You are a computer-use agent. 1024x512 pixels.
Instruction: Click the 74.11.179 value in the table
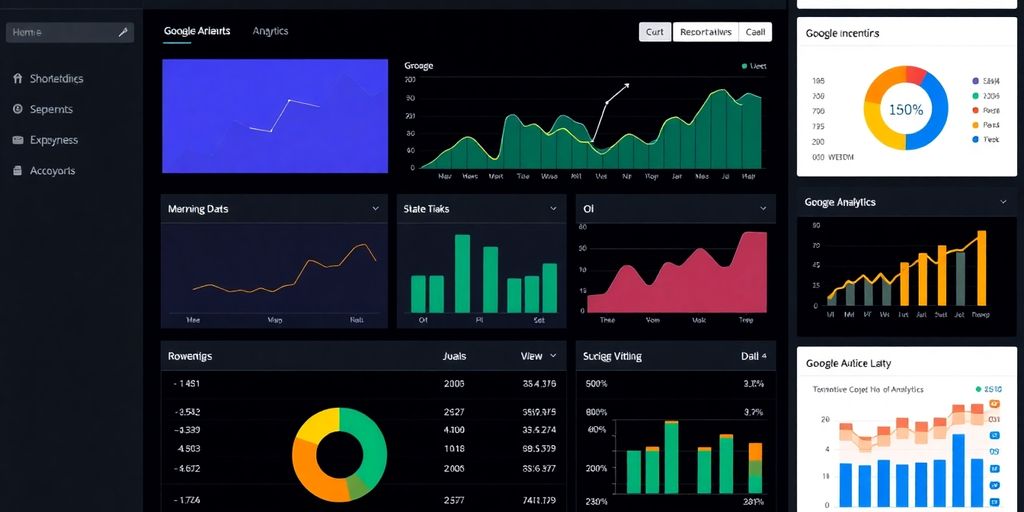(x=539, y=500)
